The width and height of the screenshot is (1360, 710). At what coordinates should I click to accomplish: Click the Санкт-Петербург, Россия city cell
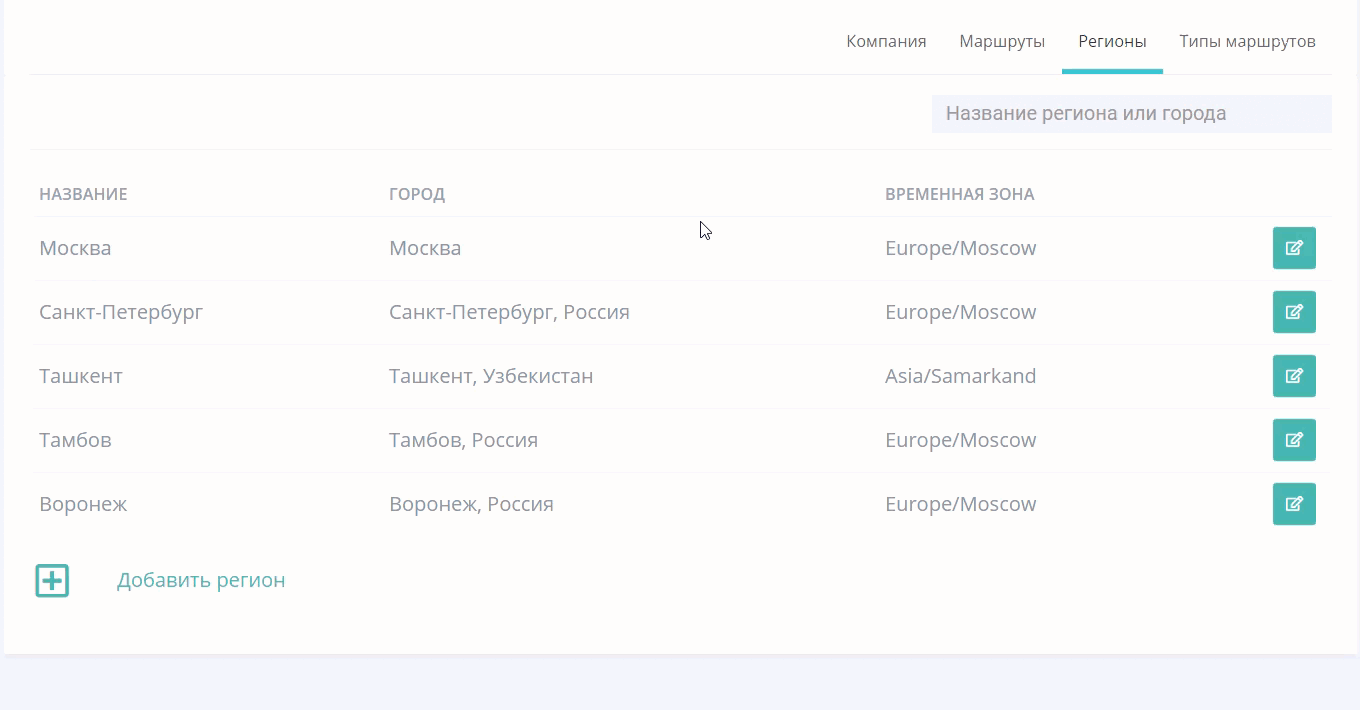tap(509, 312)
